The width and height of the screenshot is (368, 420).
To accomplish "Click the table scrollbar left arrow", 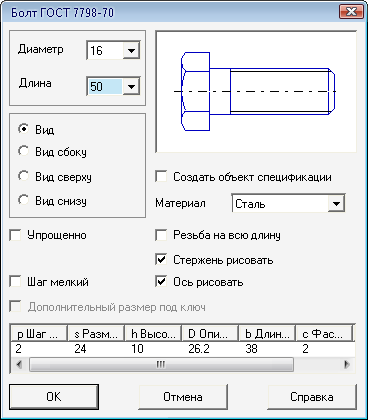I will tap(19, 364).
